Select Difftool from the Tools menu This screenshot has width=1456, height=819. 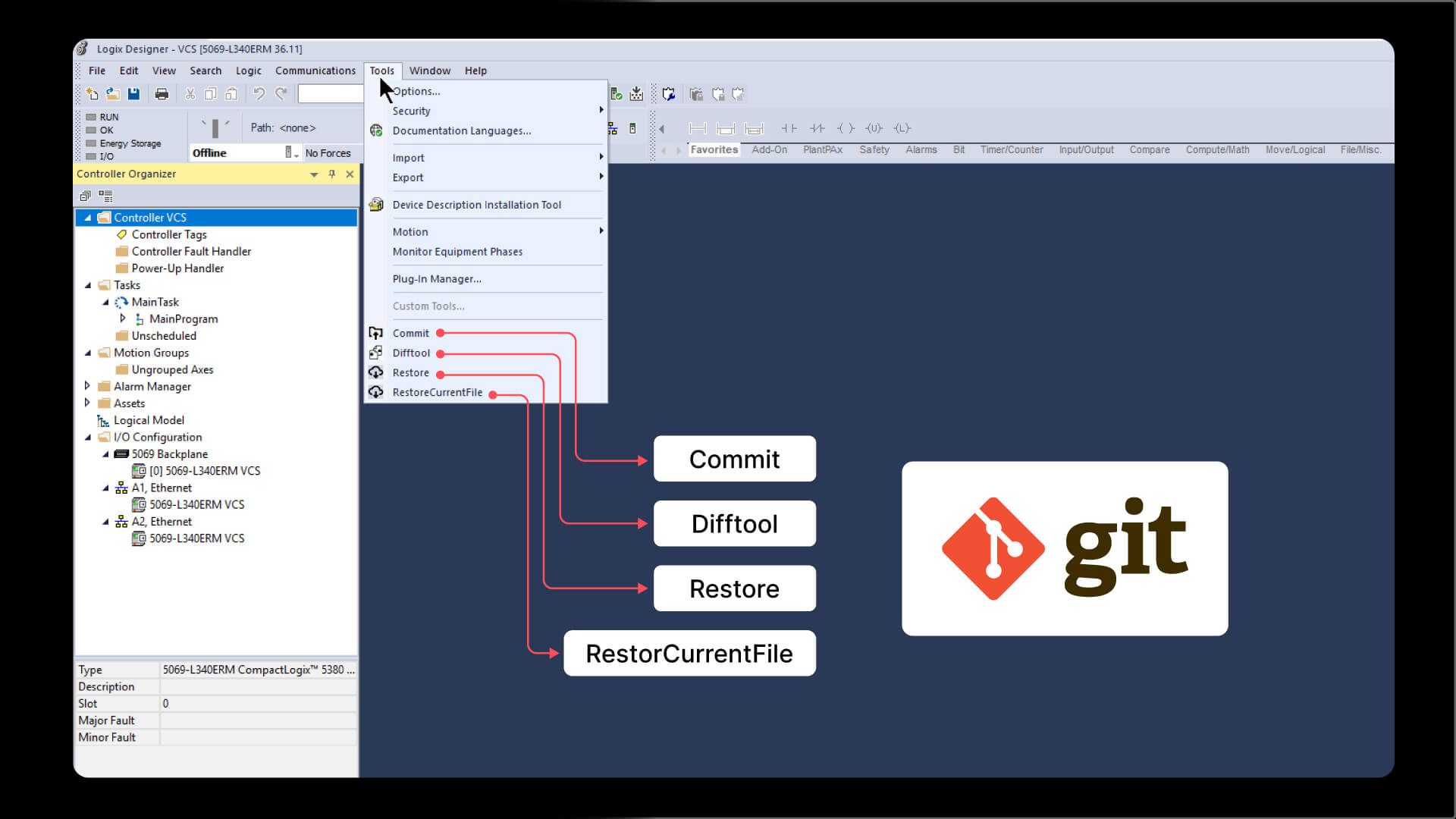tap(410, 353)
